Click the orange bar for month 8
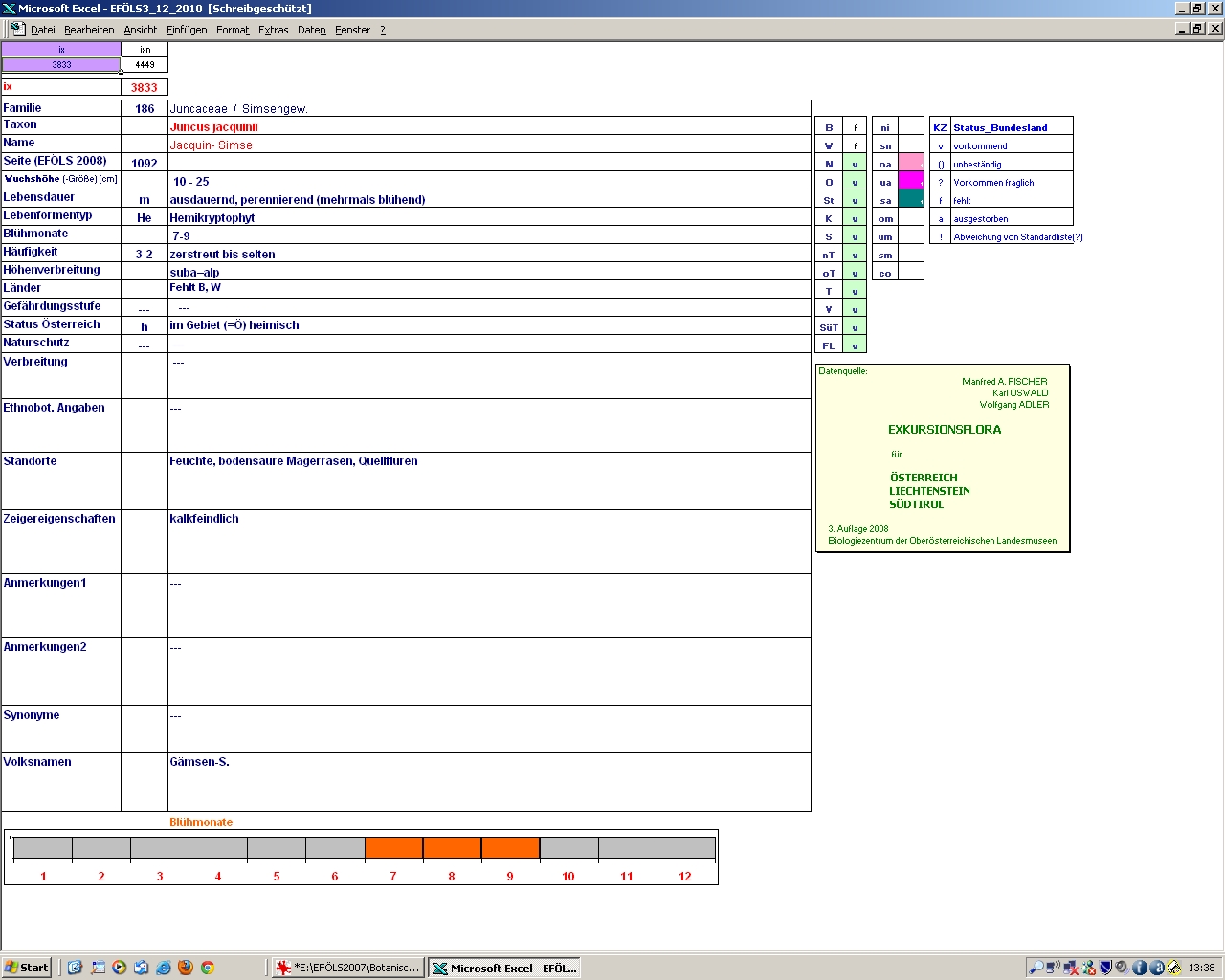The image size is (1225, 980). click(452, 848)
